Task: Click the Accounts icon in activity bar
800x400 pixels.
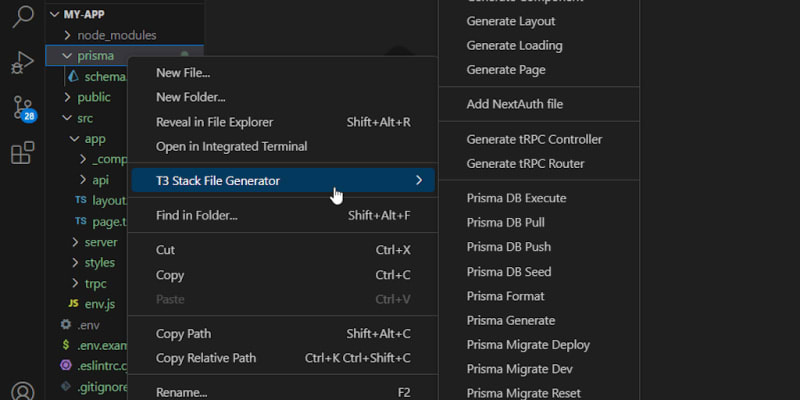Action: pos(22,391)
